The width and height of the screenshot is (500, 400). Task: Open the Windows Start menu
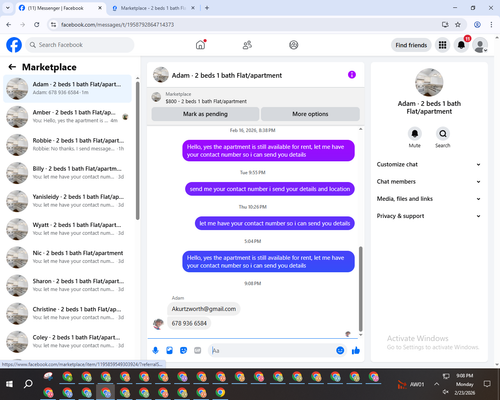pos(9,384)
